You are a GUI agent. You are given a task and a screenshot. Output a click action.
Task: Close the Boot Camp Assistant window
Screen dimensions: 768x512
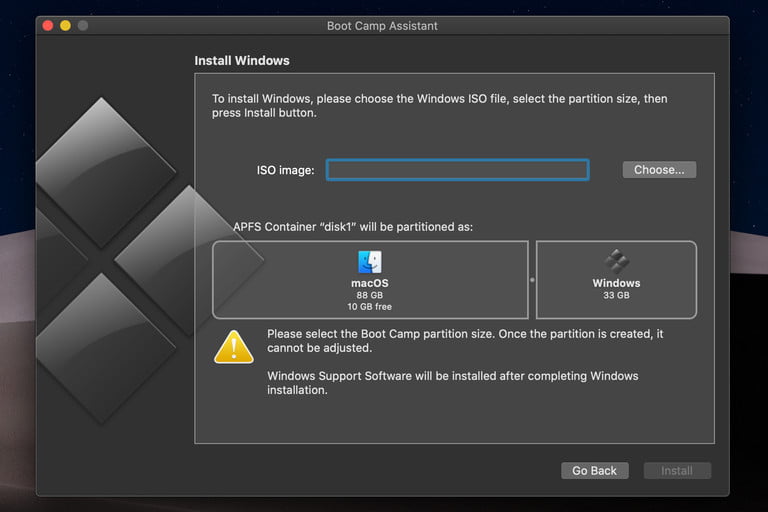(x=48, y=25)
